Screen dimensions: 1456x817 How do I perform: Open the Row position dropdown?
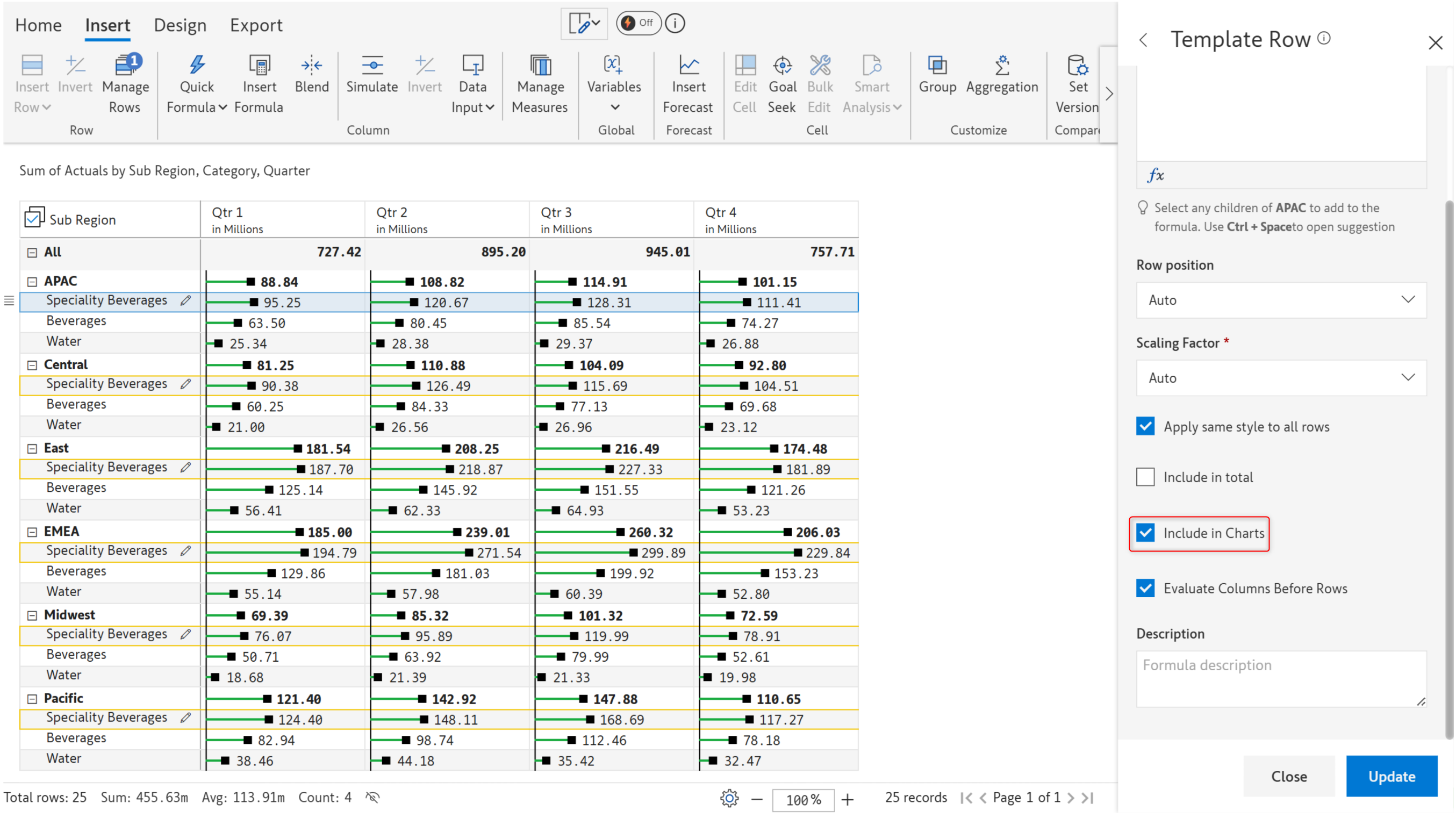(1281, 300)
